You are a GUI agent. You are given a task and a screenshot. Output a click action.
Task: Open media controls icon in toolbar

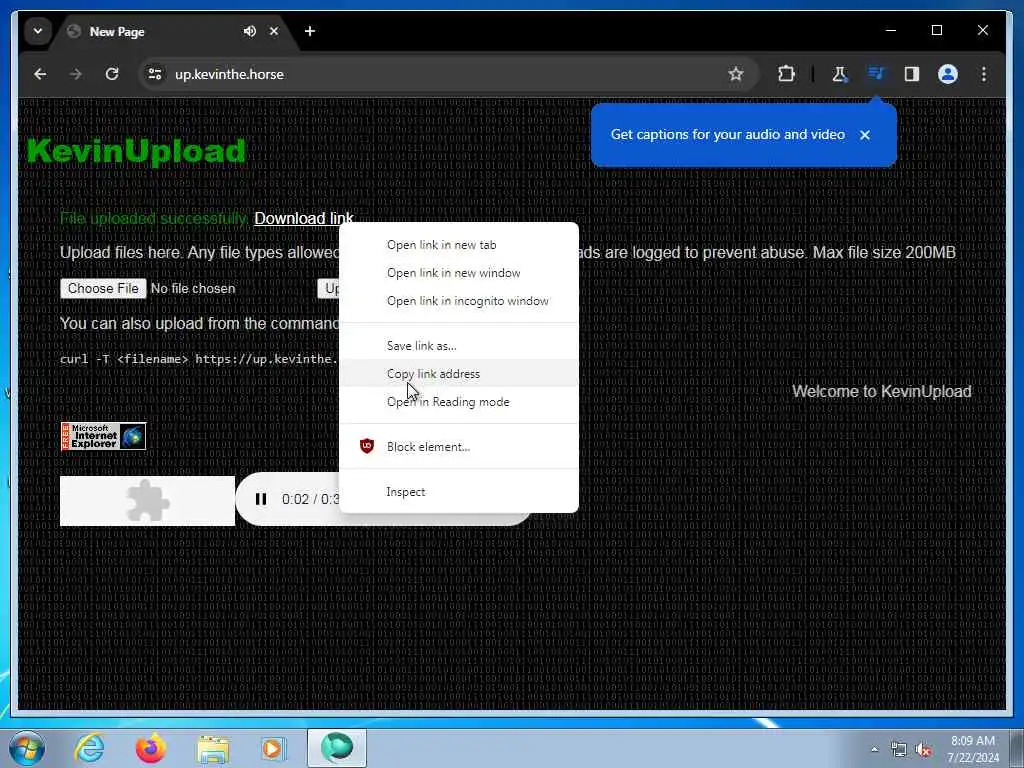tap(876, 74)
